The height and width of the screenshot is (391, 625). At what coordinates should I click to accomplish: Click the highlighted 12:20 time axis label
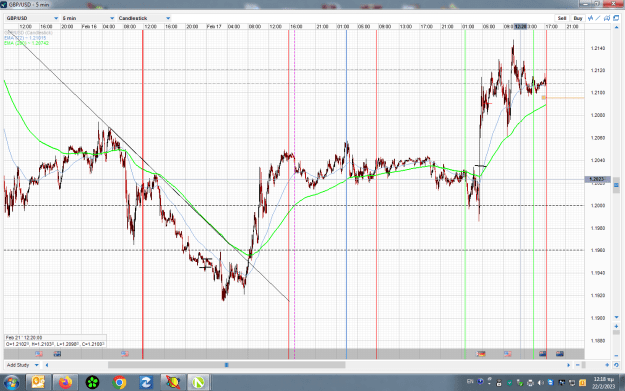521,26
